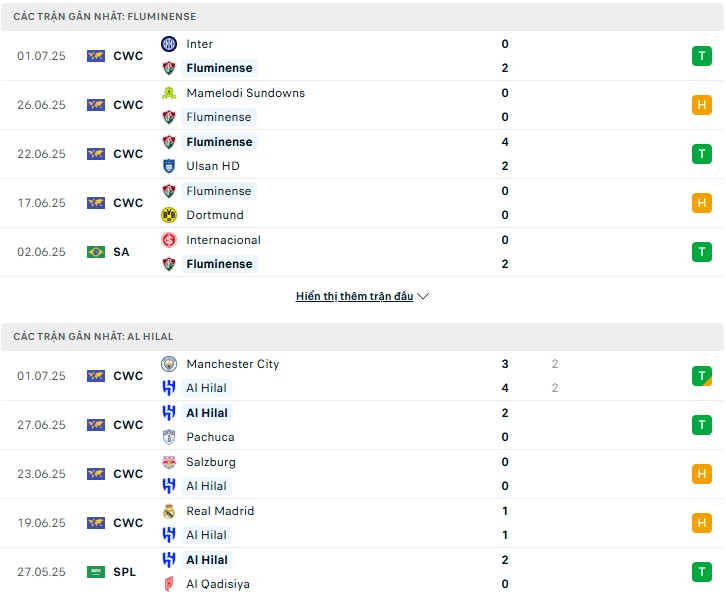Screen dimensions: 726x594
Task: Open the orange H badge for Dortmund match
Action: pyautogui.click(x=702, y=203)
